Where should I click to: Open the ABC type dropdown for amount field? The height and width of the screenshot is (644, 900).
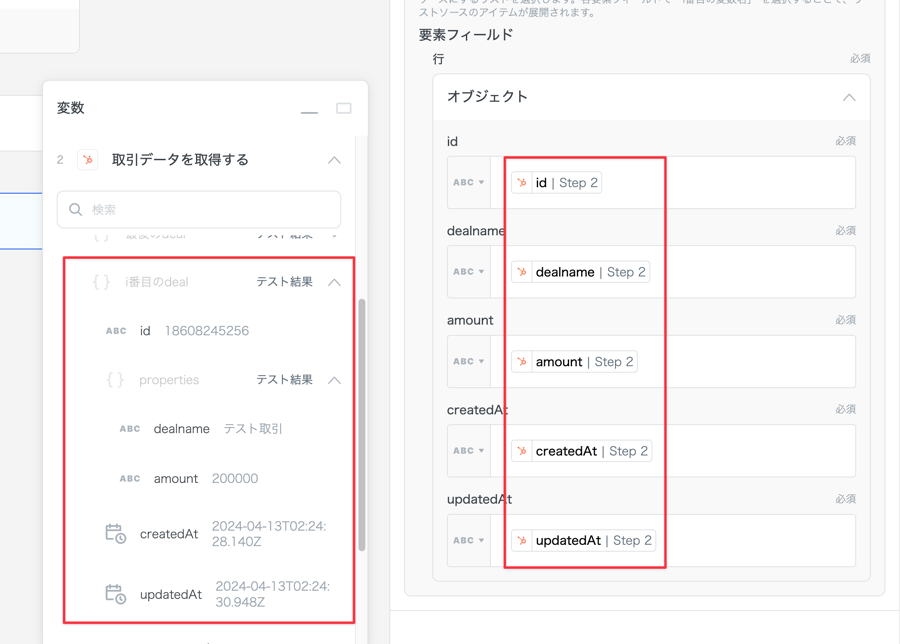(x=468, y=362)
